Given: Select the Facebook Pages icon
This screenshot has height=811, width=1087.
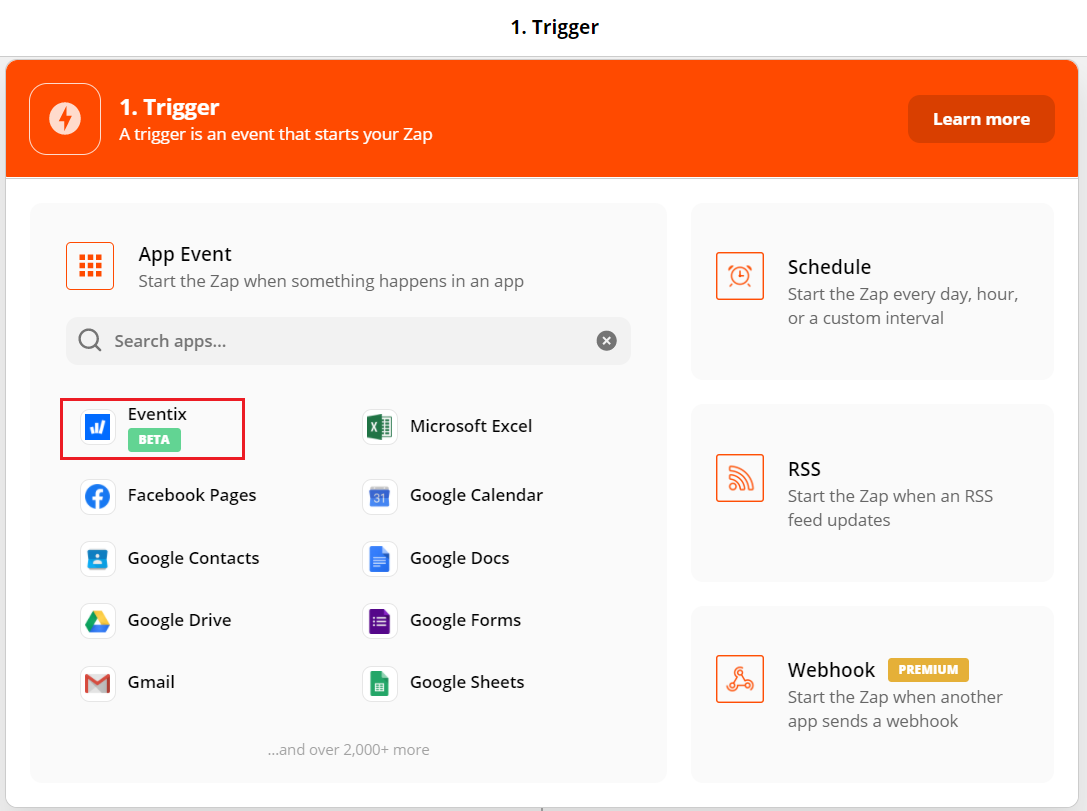Looking at the screenshot, I should pos(98,496).
